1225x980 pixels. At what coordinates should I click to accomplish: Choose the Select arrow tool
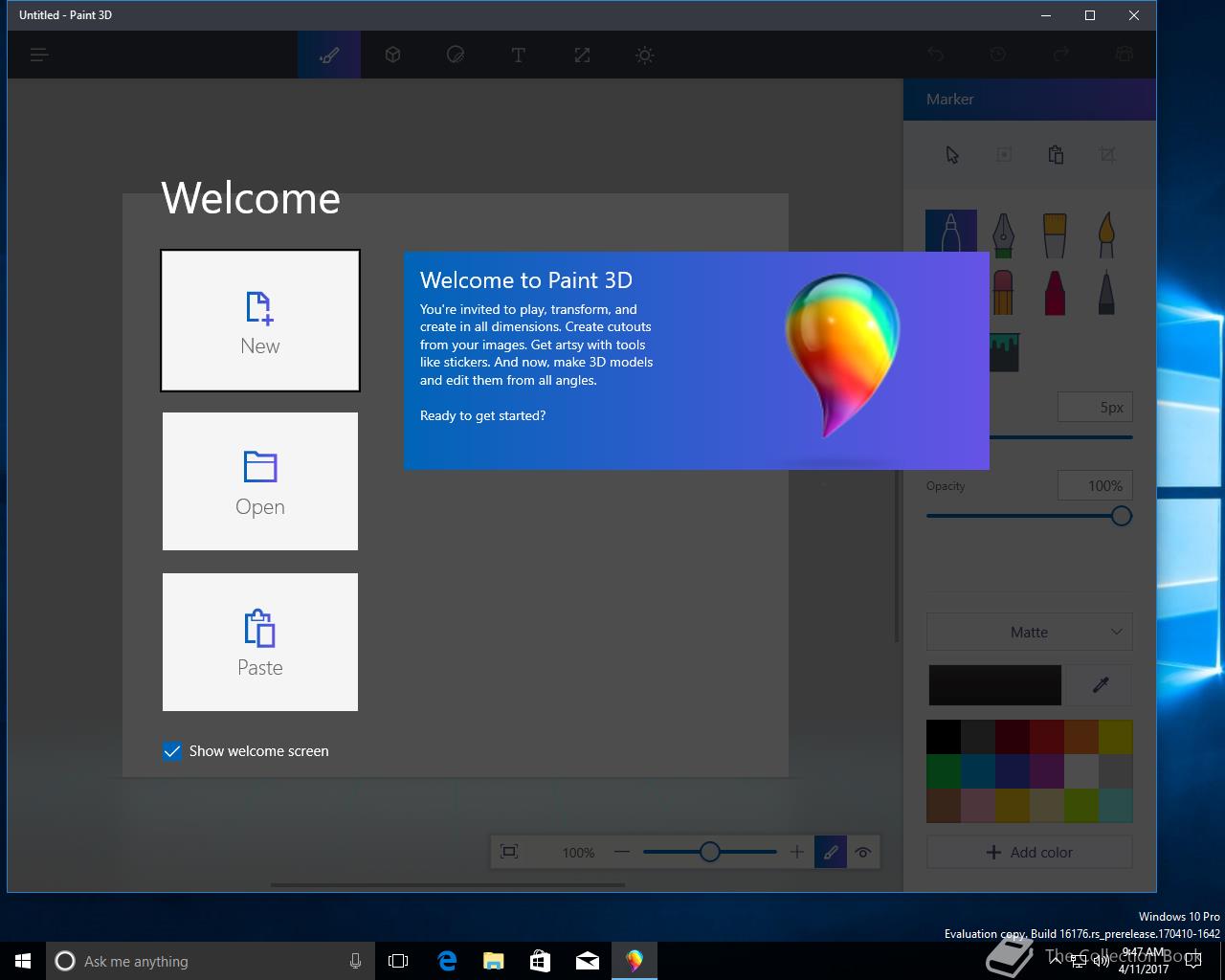(952, 155)
